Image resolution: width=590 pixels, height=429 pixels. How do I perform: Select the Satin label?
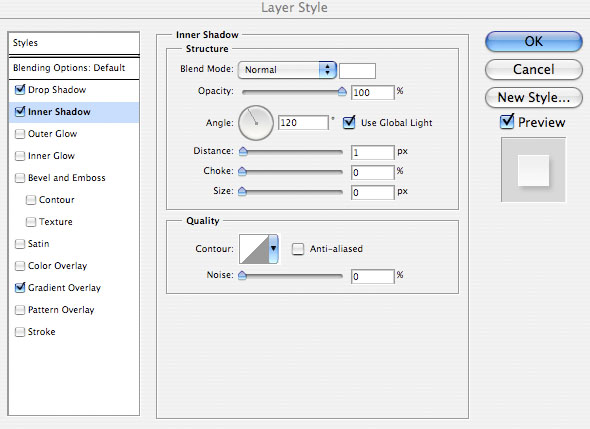pyautogui.click(x=38, y=244)
